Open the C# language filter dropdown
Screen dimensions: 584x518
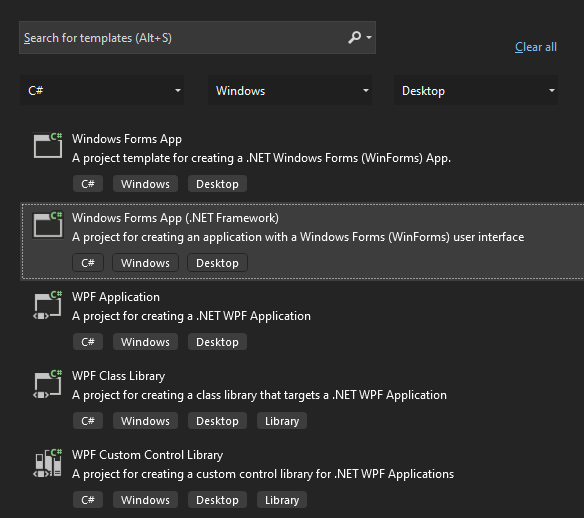pyautogui.click(x=102, y=90)
